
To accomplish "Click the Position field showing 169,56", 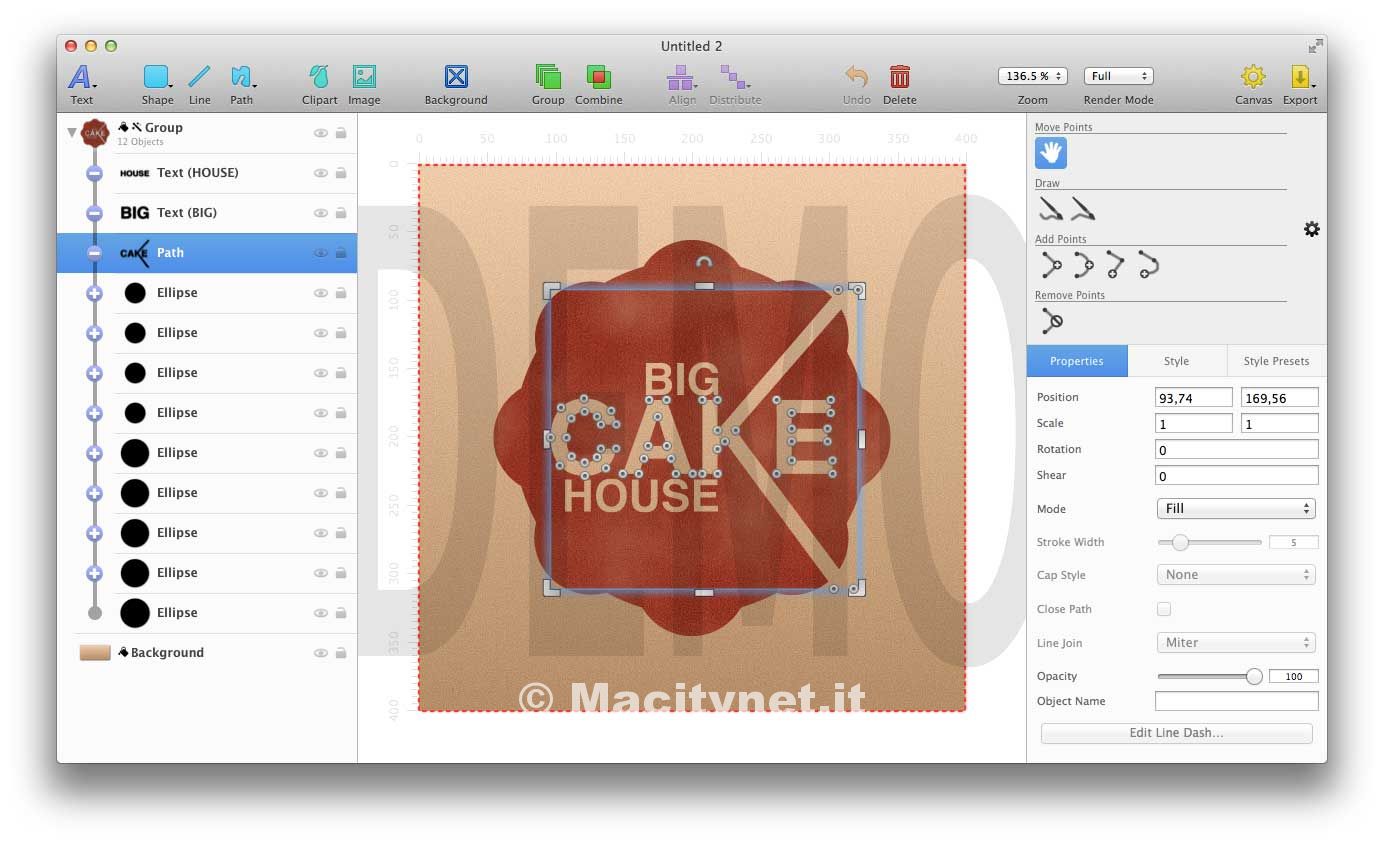I will point(1280,398).
